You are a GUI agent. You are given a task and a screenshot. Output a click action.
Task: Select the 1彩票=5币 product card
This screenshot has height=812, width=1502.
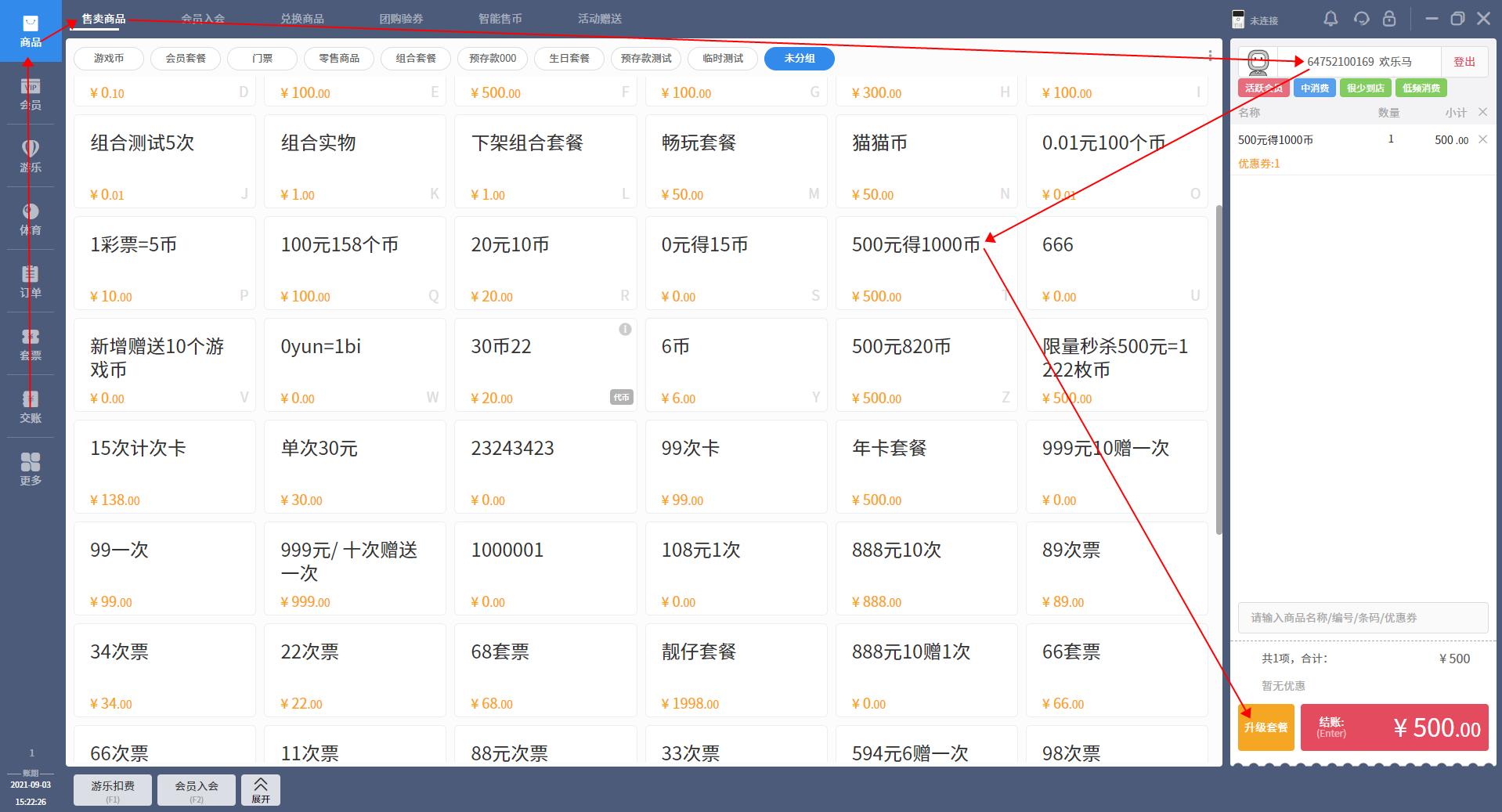click(164, 263)
